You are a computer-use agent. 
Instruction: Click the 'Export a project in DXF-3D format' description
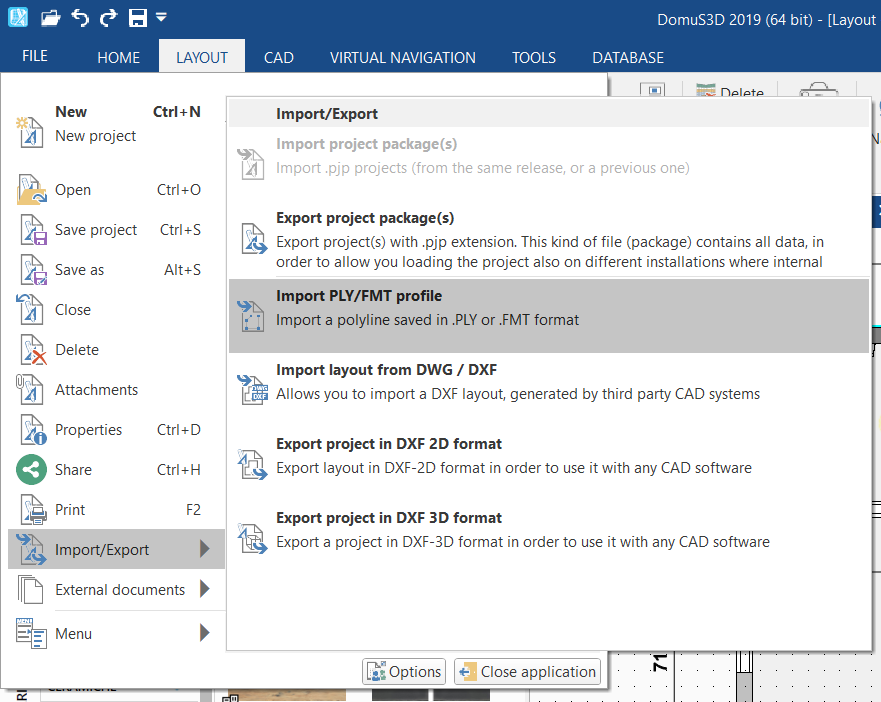click(x=523, y=542)
